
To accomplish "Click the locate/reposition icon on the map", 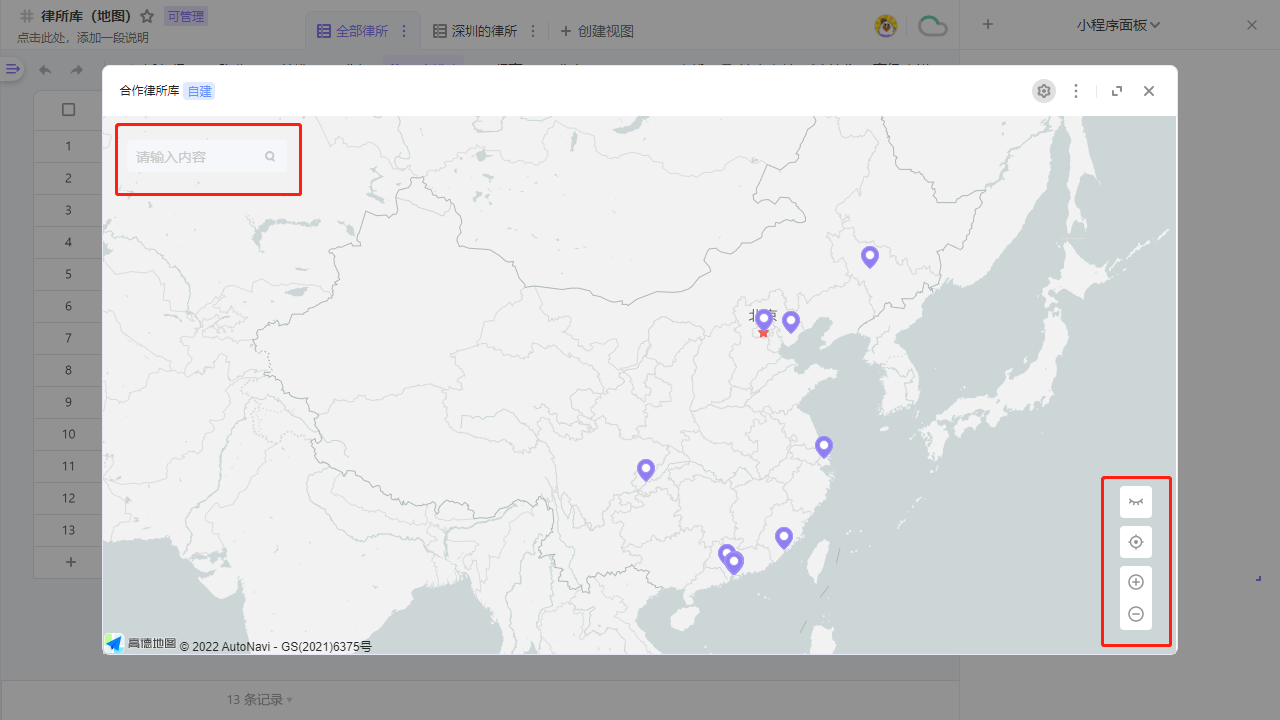I will 1135,541.
